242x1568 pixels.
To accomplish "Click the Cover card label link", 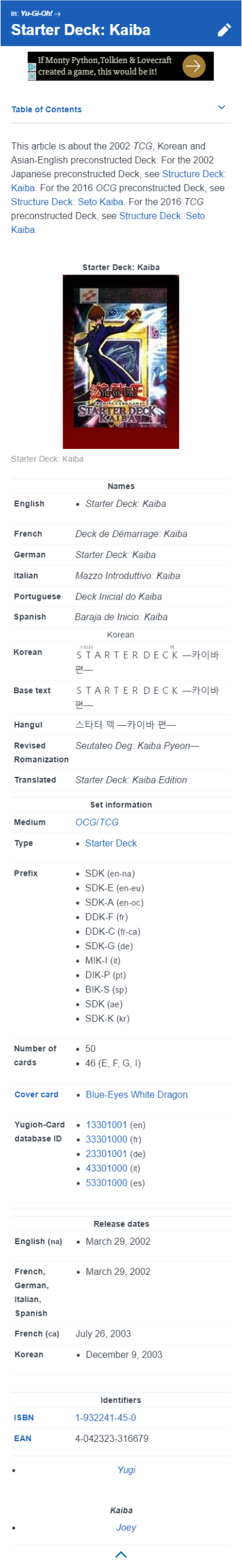I will [37, 1095].
